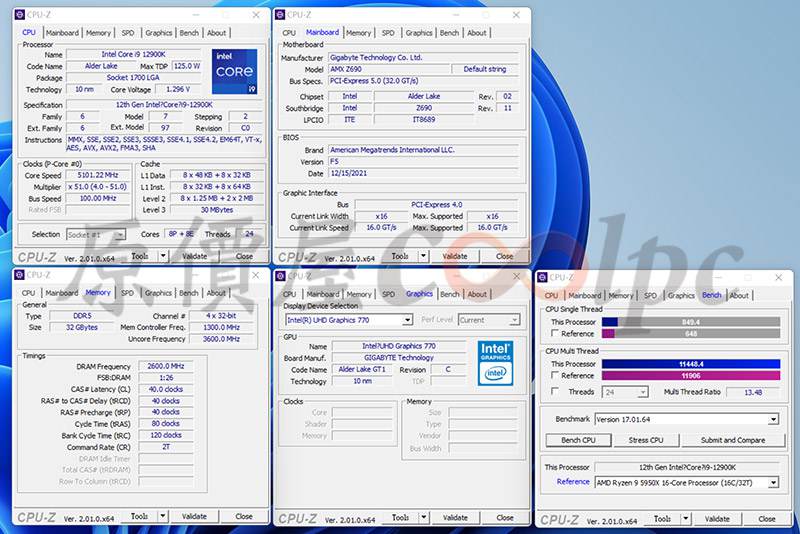The image size is (800, 534).
Task: Click the CPU-Z app icon in Graphics window title bar
Action: click(x=280, y=276)
